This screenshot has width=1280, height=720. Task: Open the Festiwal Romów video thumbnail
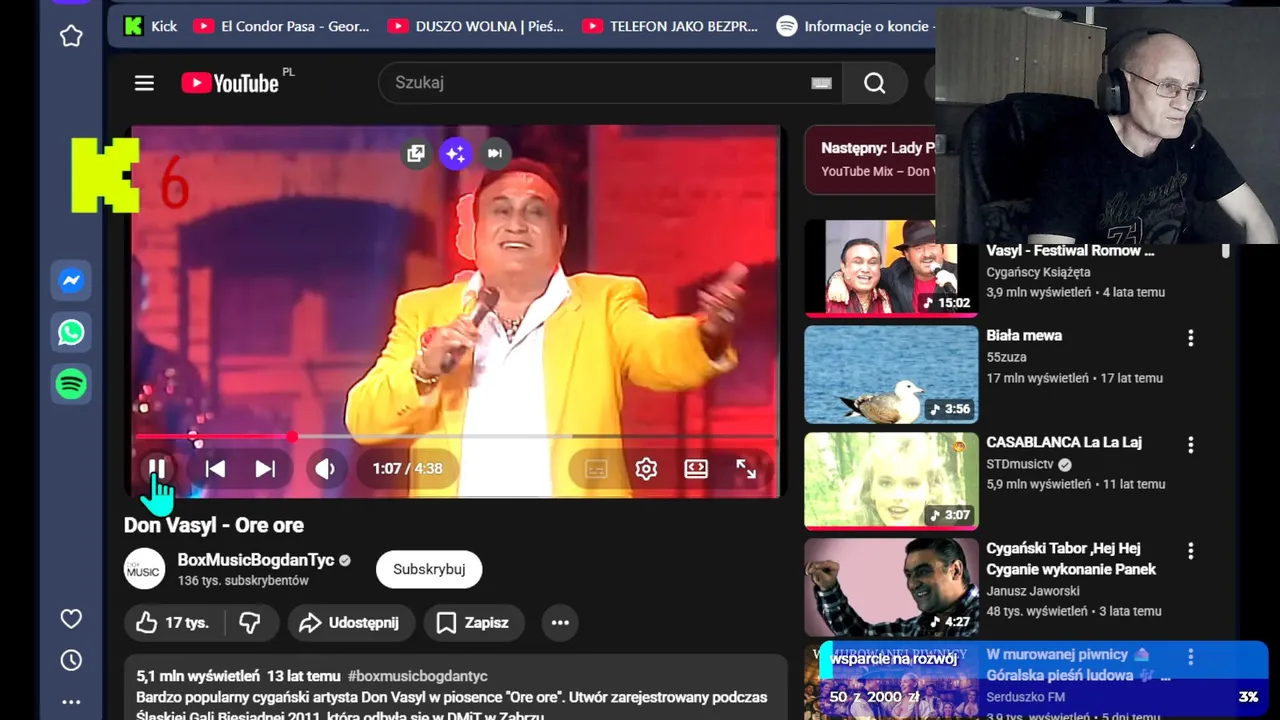pos(891,268)
